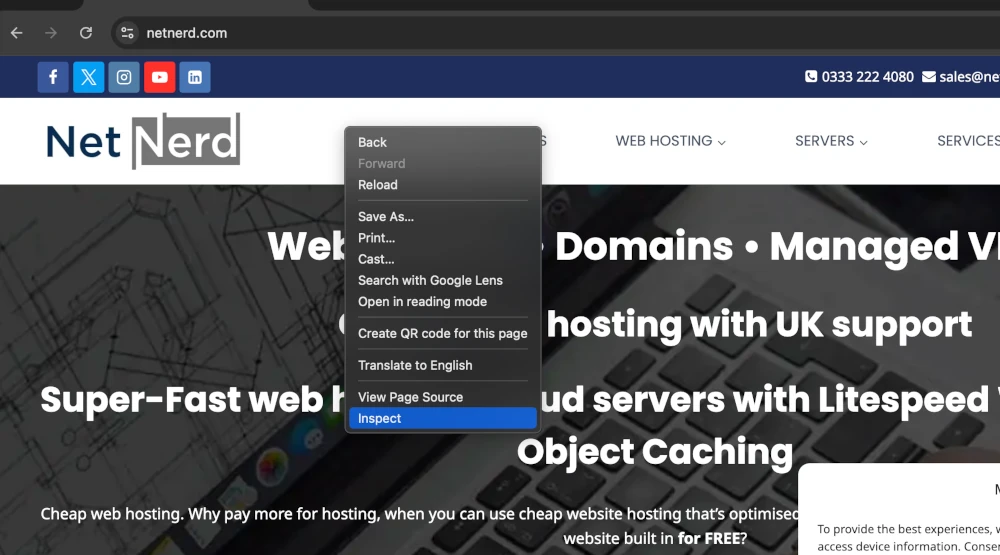
Task: Click the envelope icon beside the sales email
Action: pos(929,77)
